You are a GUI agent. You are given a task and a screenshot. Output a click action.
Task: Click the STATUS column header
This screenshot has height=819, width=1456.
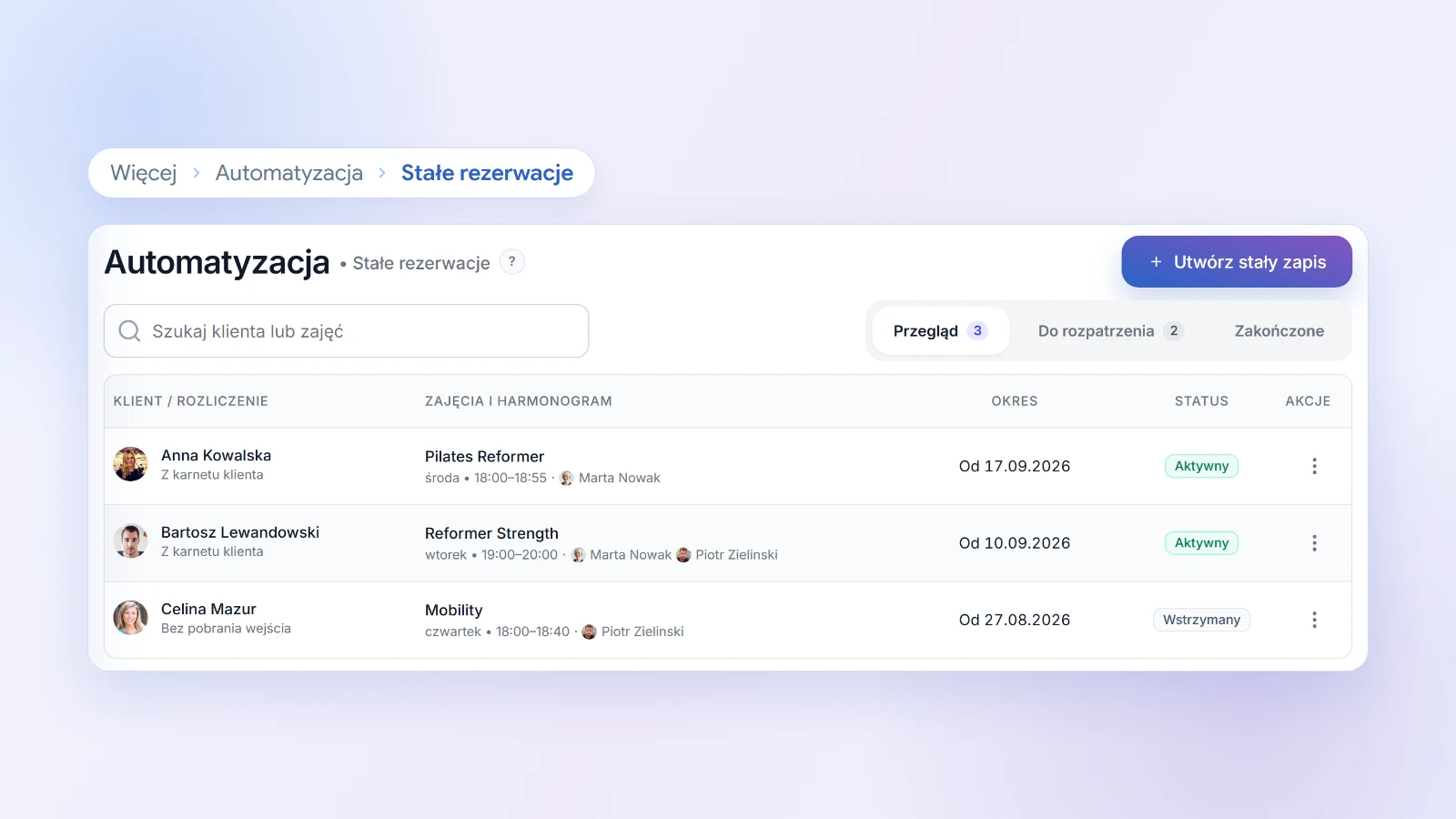[1201, 401]
